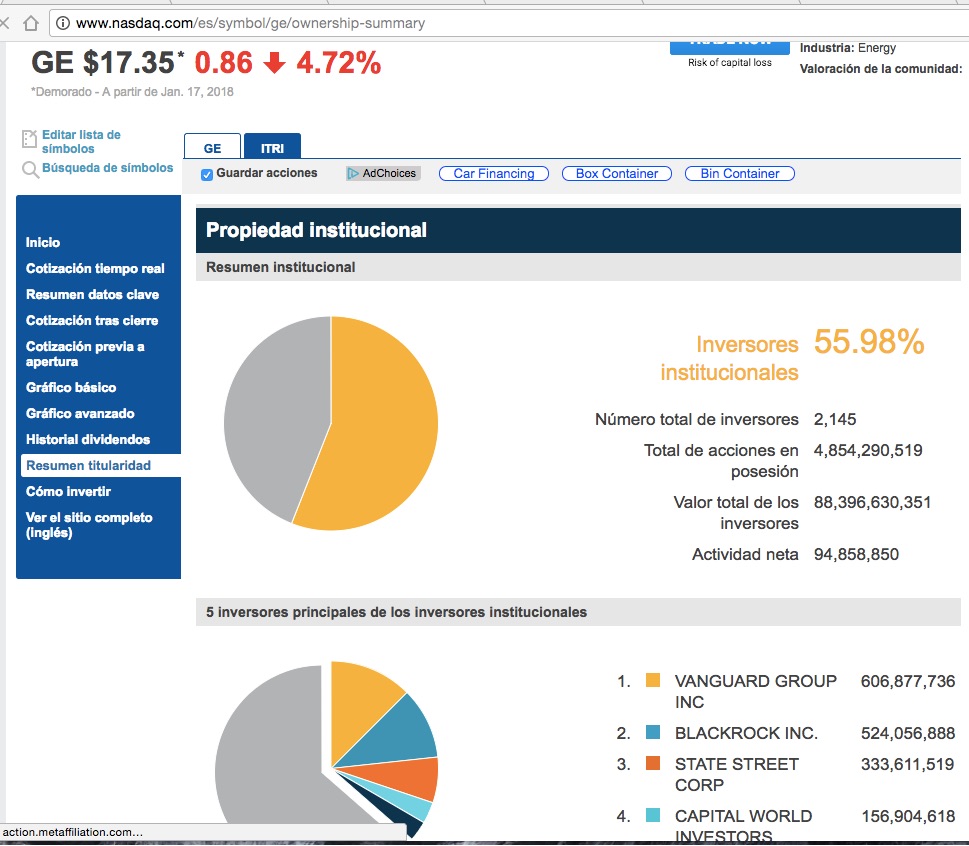Select the GE symbol tab
Screen dimensions: 969x846
[x=212, y=147]
